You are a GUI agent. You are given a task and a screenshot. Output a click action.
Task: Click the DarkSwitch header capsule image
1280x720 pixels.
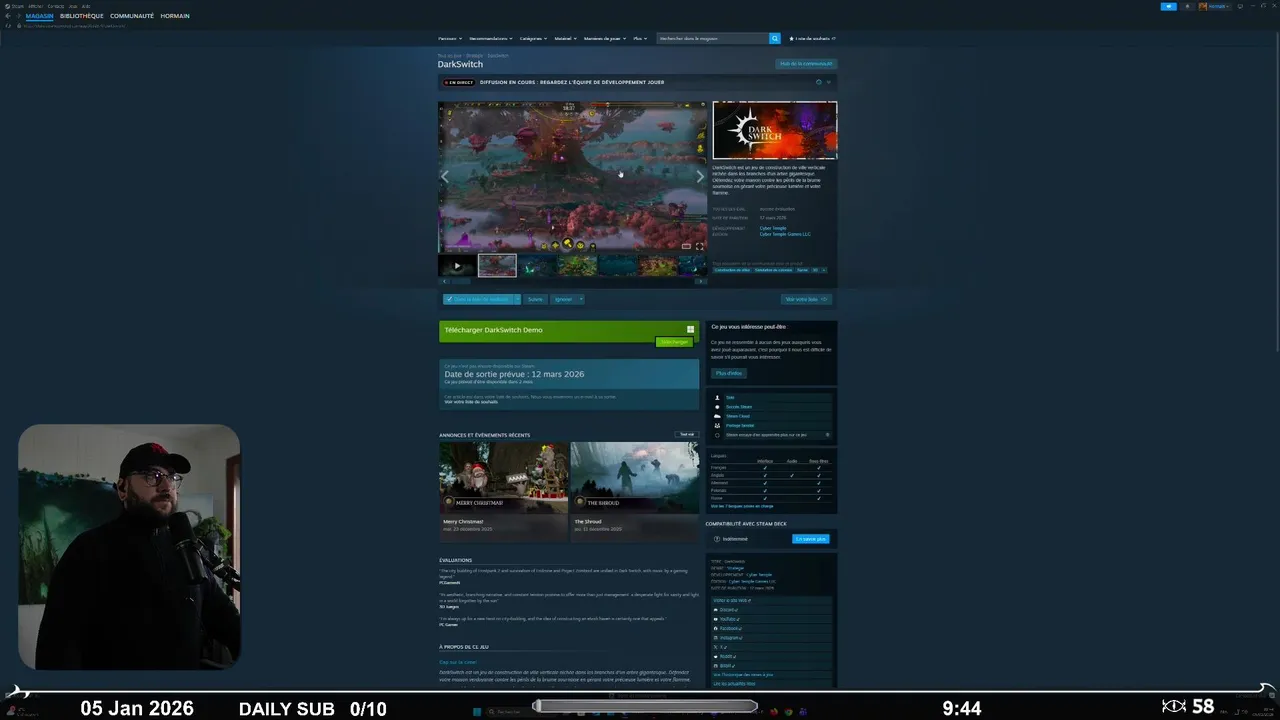coord(775,130)
